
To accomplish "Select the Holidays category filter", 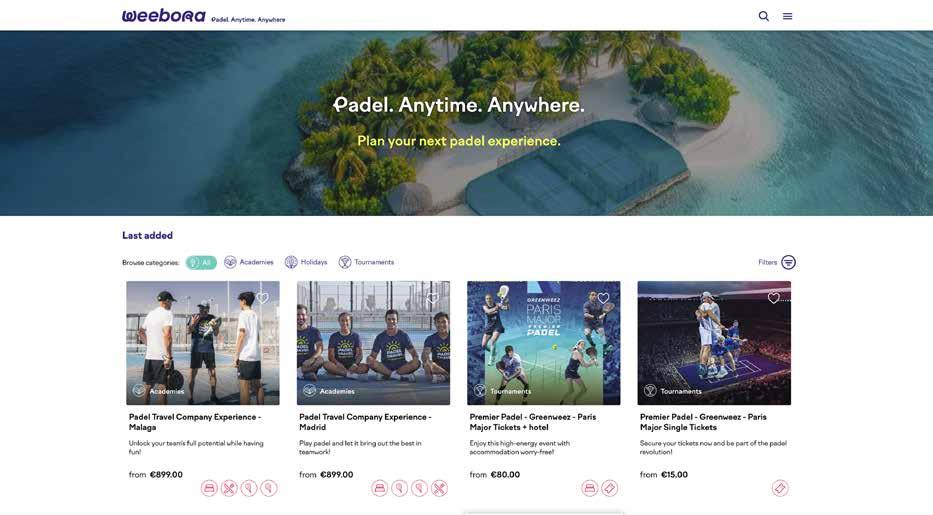I will pyautogui.click(x=306, y=262).
